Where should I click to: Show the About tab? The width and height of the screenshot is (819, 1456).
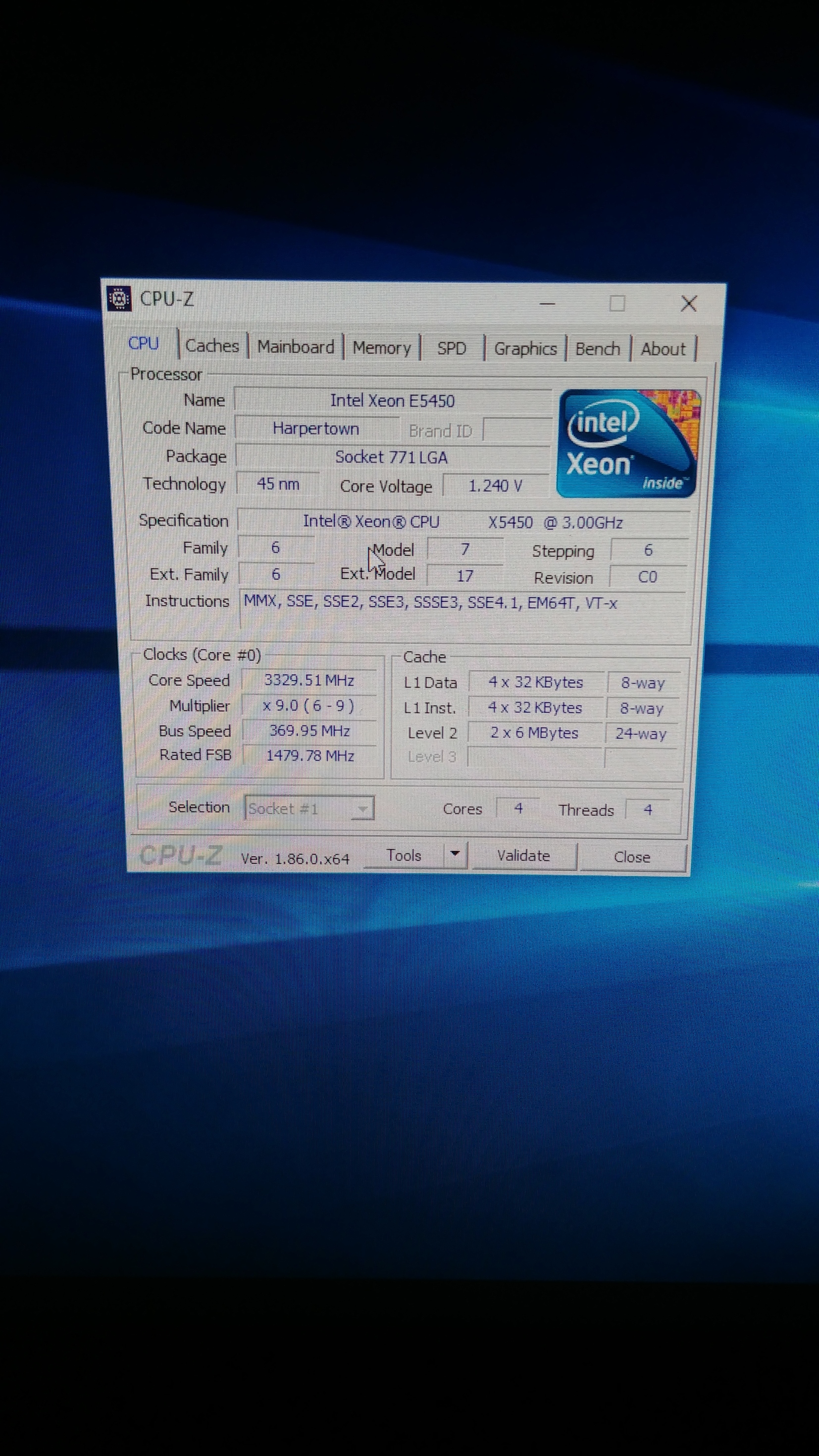pos(663,349)
